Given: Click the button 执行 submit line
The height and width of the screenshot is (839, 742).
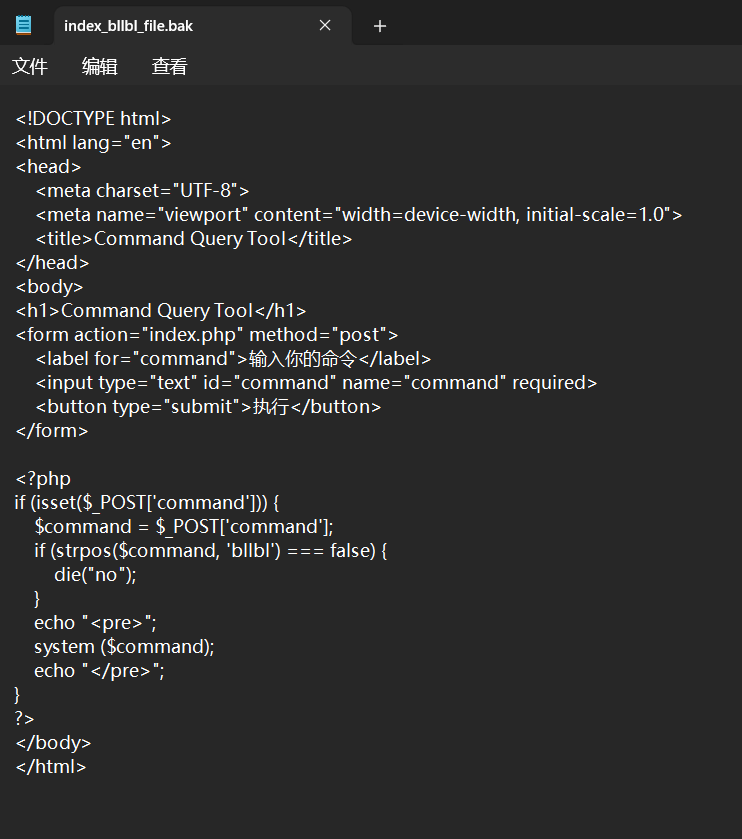Looking at the screenshot, I should coord(208,407).
